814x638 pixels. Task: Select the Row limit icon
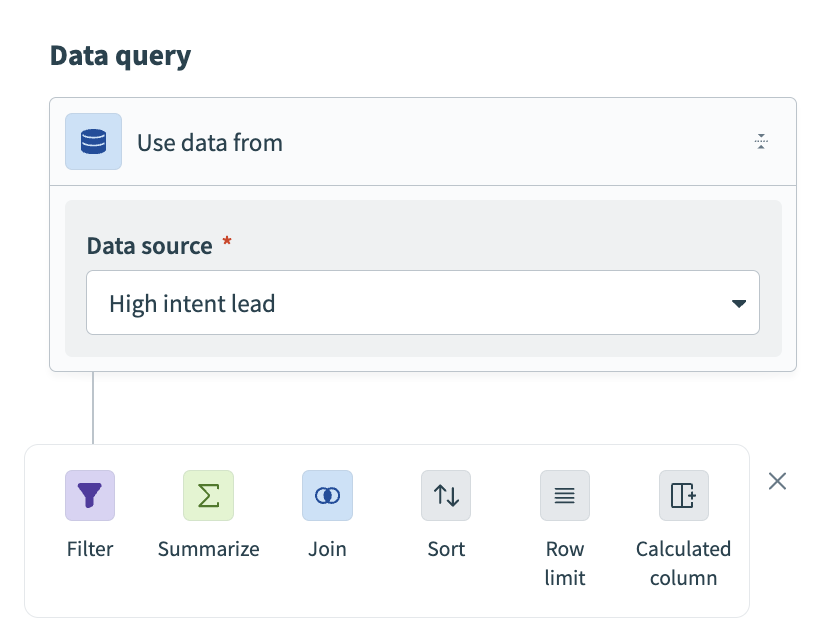564,495
